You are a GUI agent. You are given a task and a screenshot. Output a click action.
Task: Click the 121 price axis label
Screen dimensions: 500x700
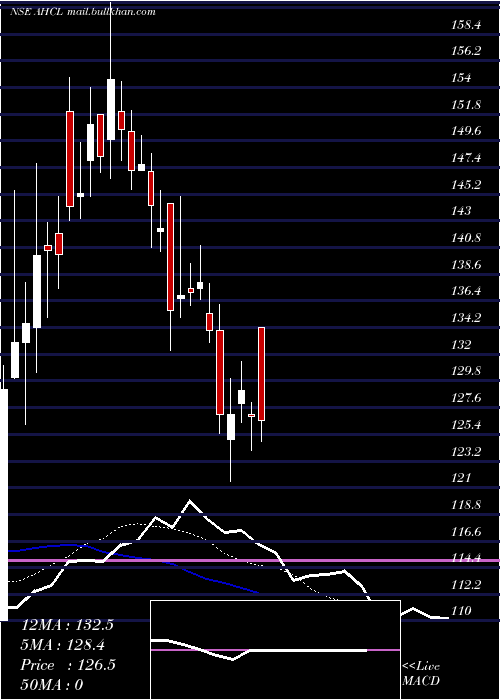tap(462, 478)
